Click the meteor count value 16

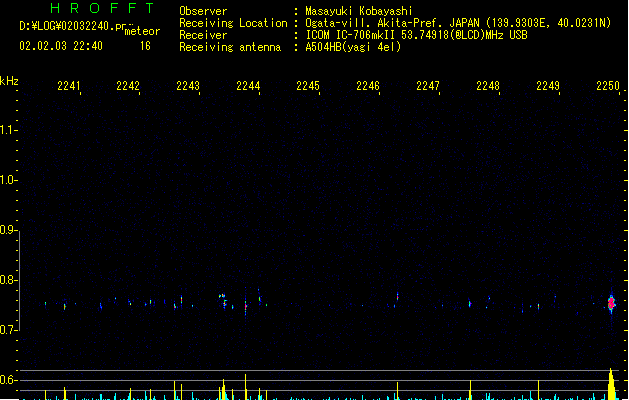coord(145,46)
